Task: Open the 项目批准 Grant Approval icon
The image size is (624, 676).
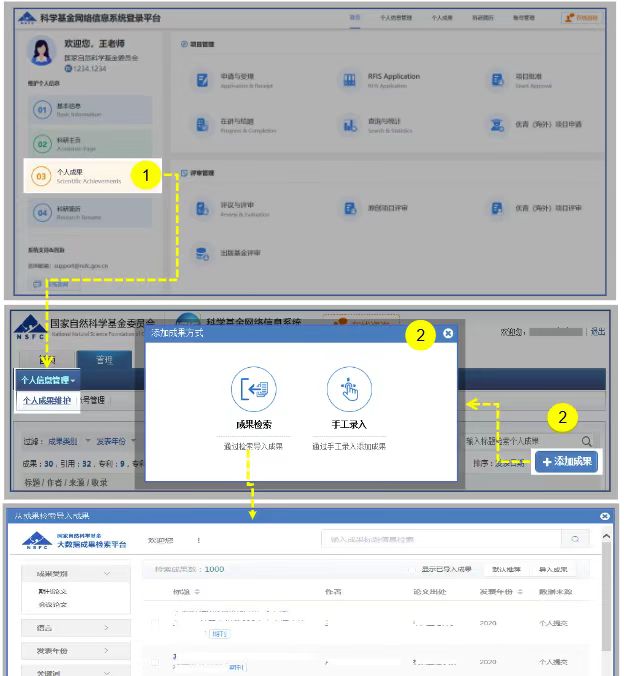Action: click(x=497, y=80)
